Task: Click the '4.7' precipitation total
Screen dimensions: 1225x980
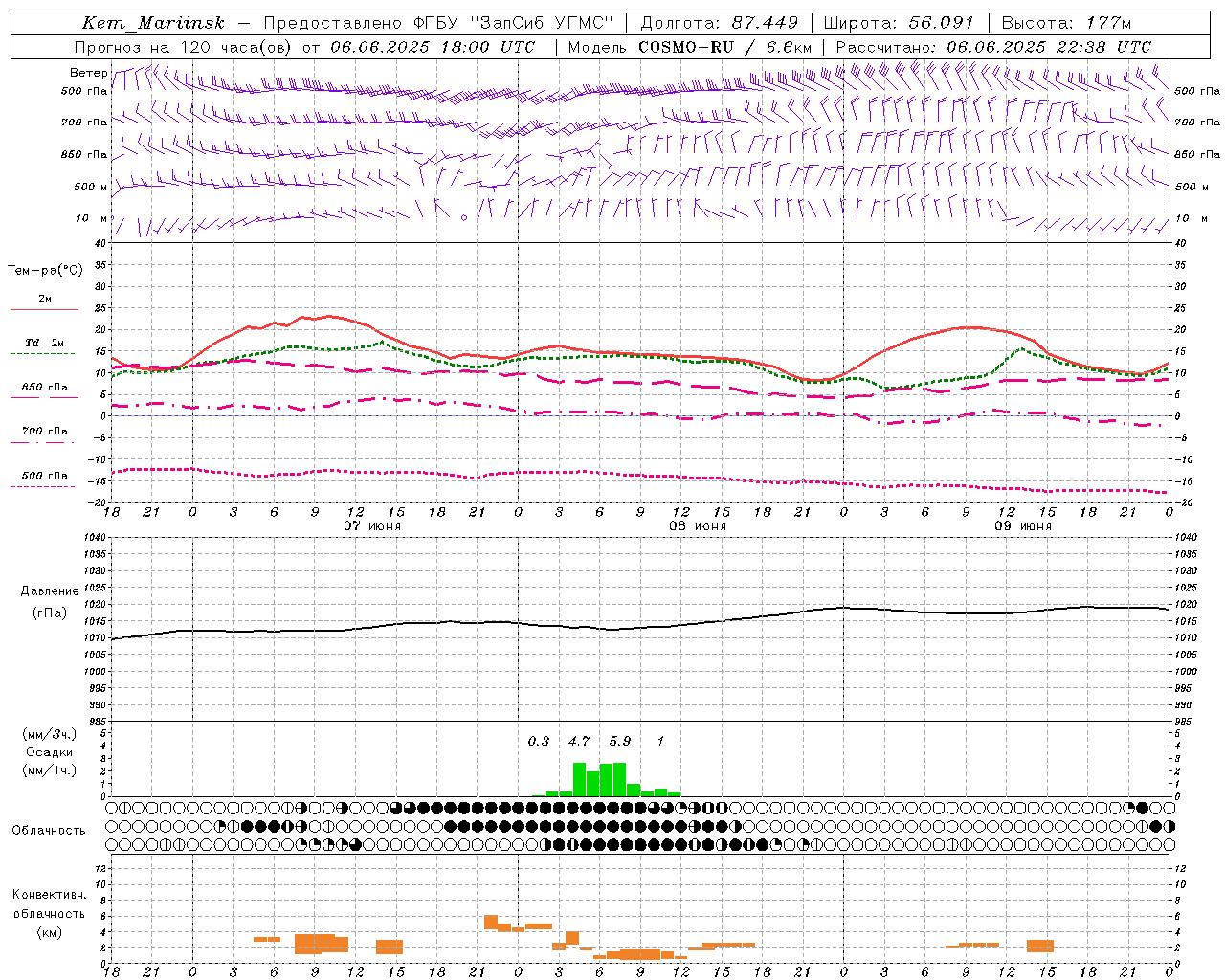Action: tap(579, 741)
